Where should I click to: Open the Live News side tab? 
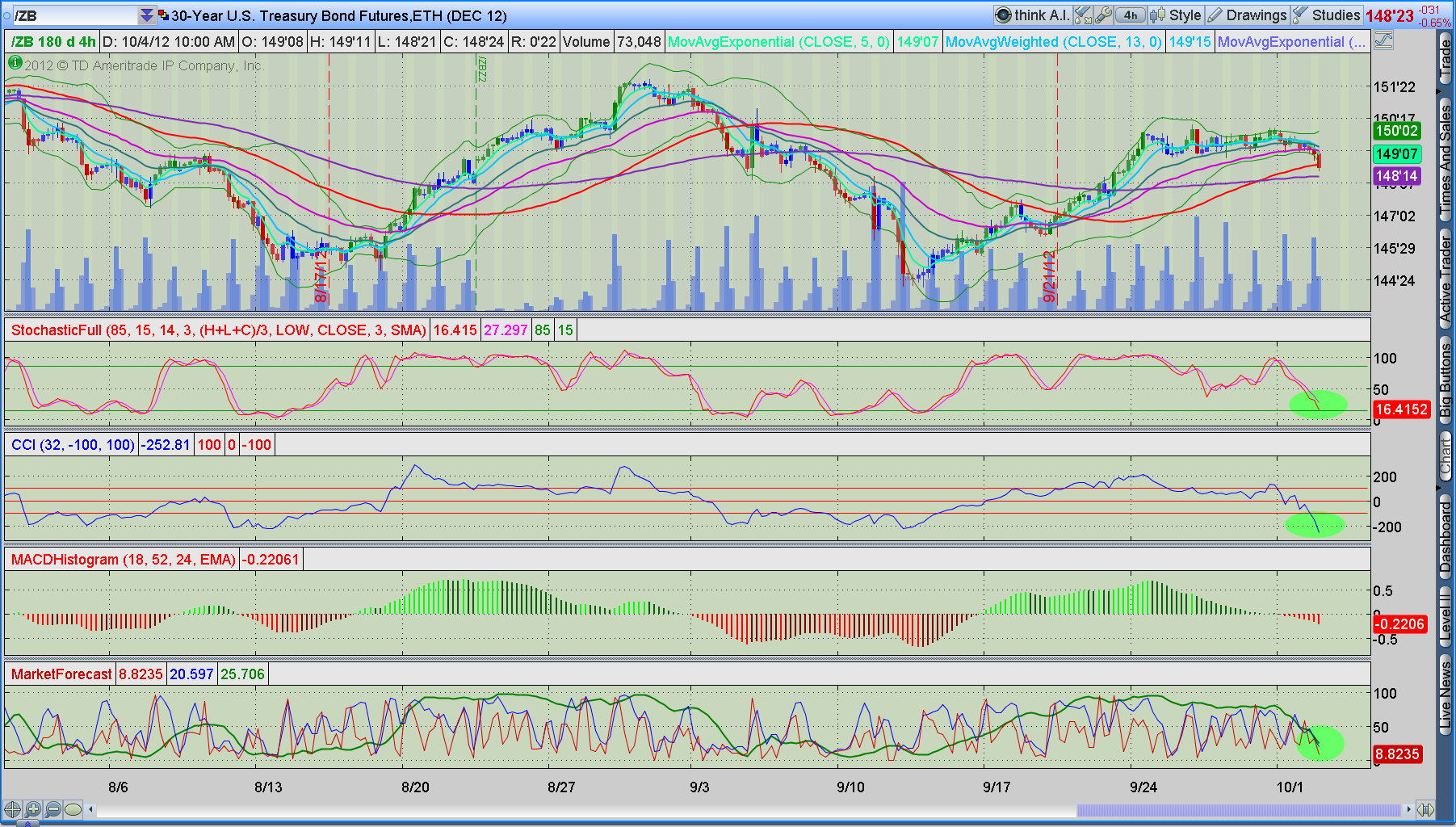(x=1446, y=696)
